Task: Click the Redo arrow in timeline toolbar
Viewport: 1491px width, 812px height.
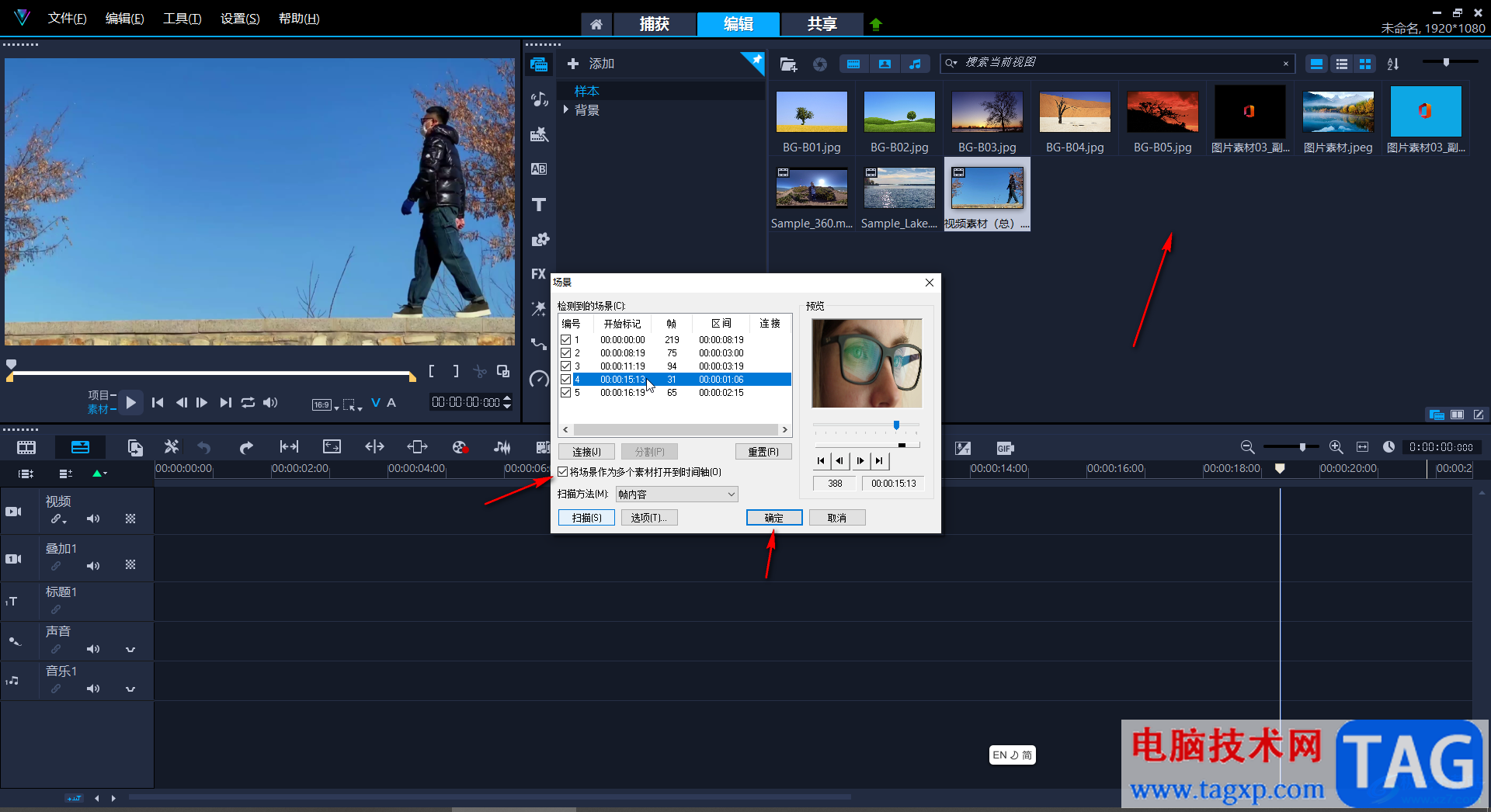Action: (x=246, y=447)
